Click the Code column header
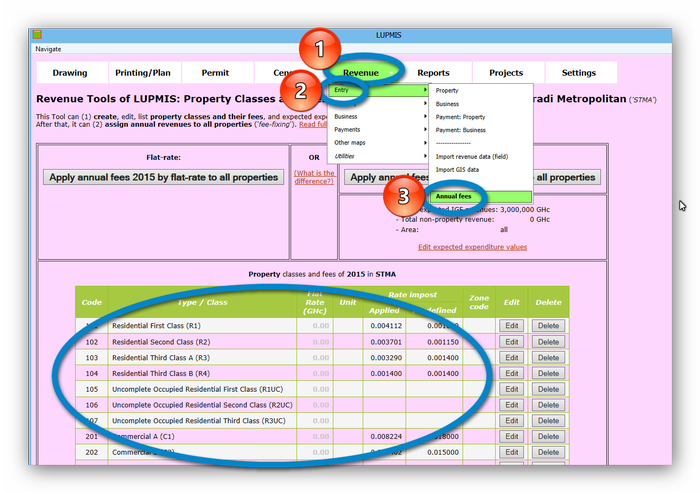The image size is (700, 493). [x=92, y=302]
